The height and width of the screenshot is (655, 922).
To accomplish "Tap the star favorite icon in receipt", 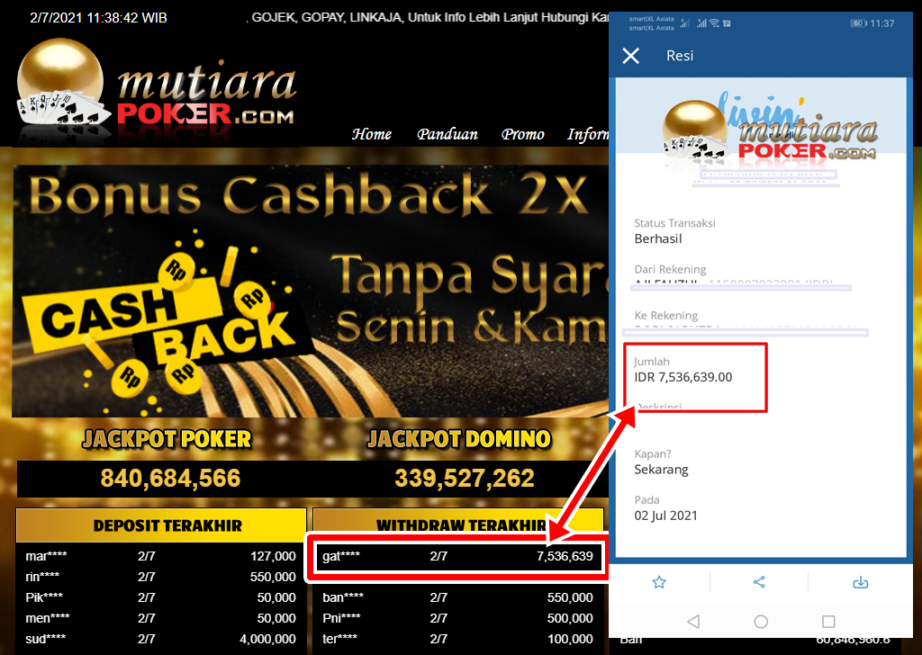I will tap(659, 582).
